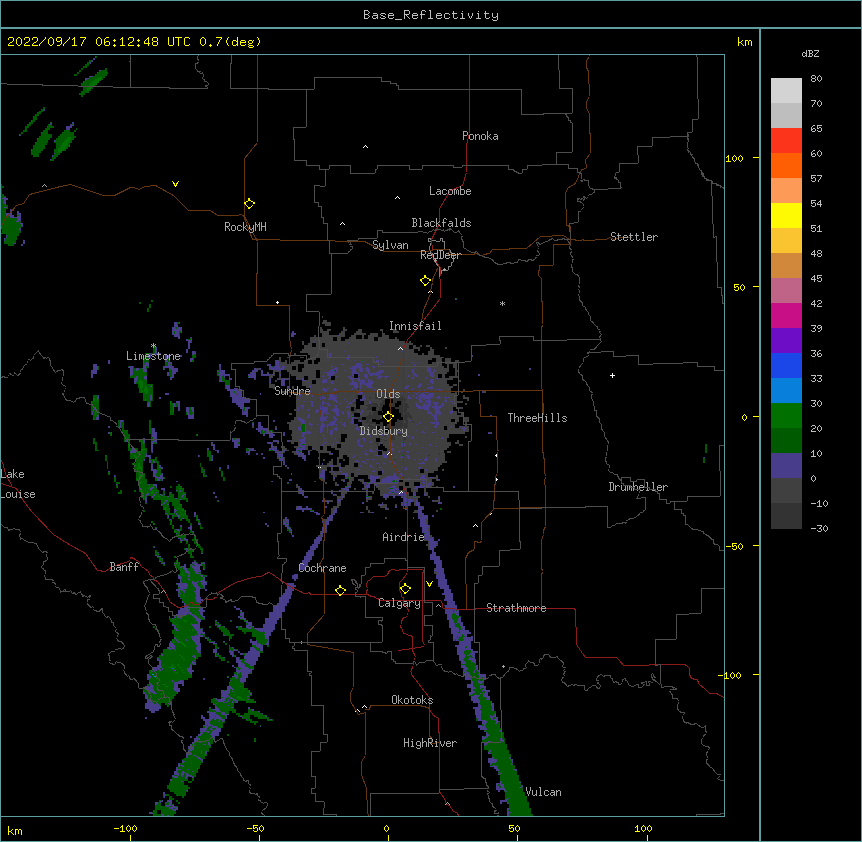862x842 pixels.
Task: Click the white asterisk marker above Limestone
Action: tap(154, 346)
